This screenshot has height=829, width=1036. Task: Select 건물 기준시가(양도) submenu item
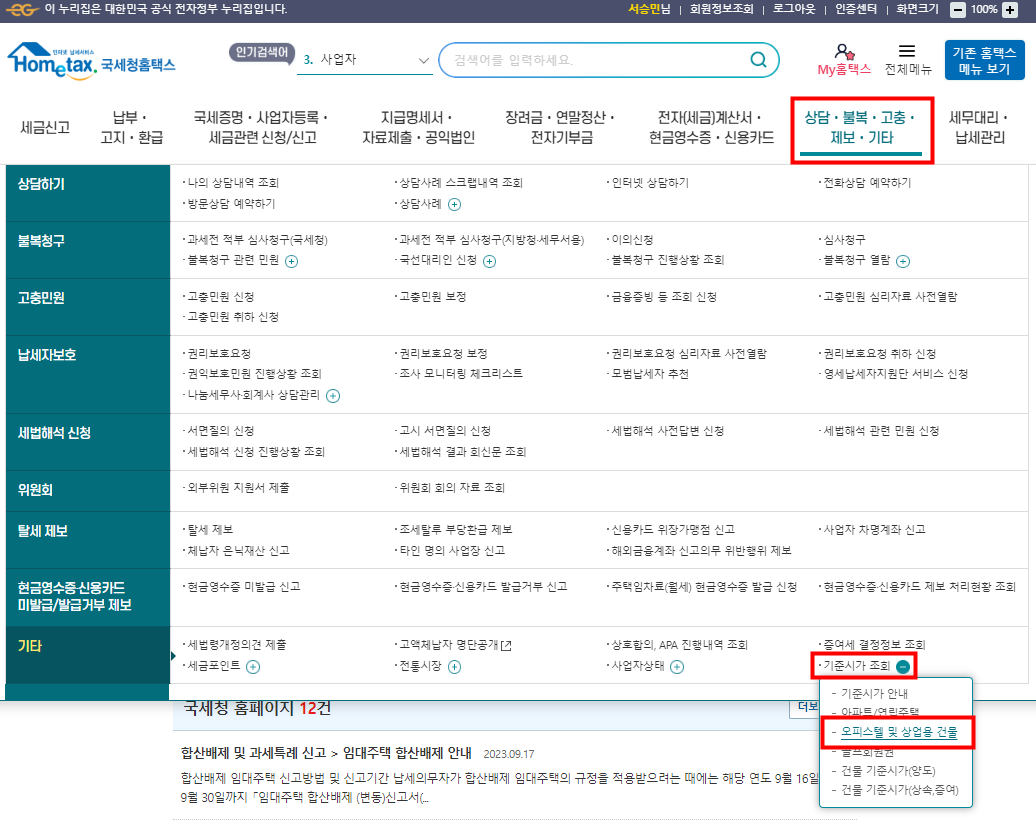(888, 770)
